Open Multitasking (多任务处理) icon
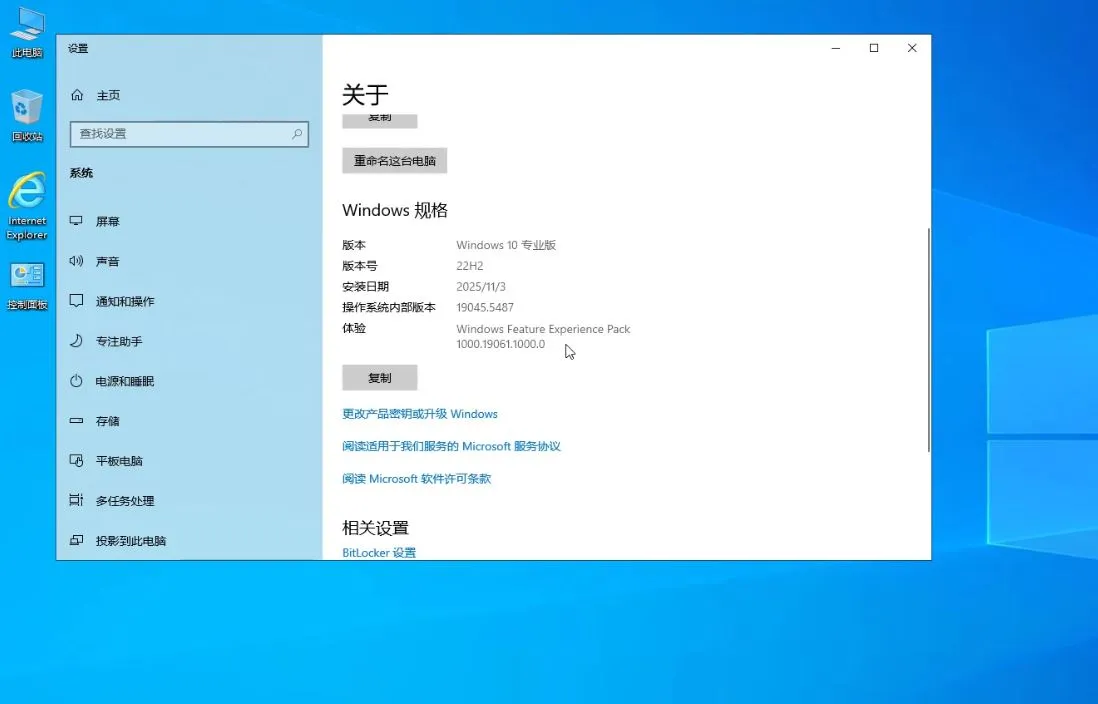This screenshot has height=704, width=1098. click(x=77, y=501)
